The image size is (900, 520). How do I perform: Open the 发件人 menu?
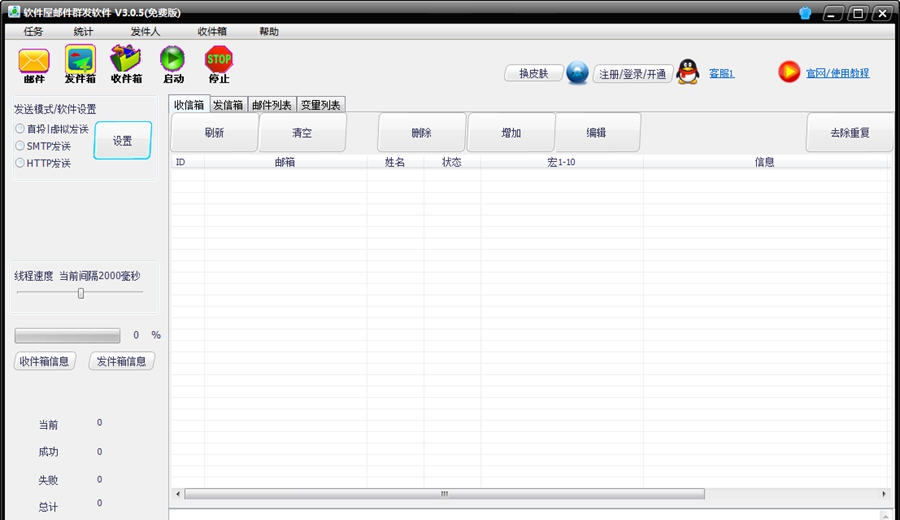[x=145, y=31]
